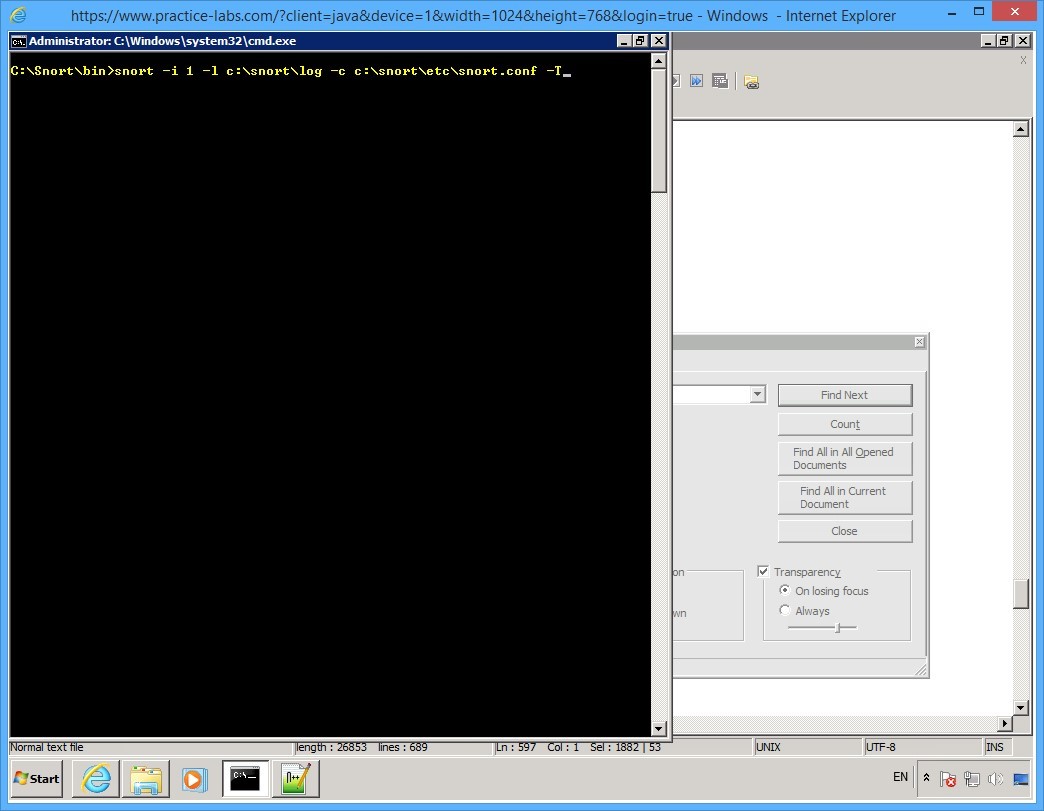Click the Playback macro icon in Notepad++ toolbar
Viewport: 1044px width, 811px height.
(674, 81)
